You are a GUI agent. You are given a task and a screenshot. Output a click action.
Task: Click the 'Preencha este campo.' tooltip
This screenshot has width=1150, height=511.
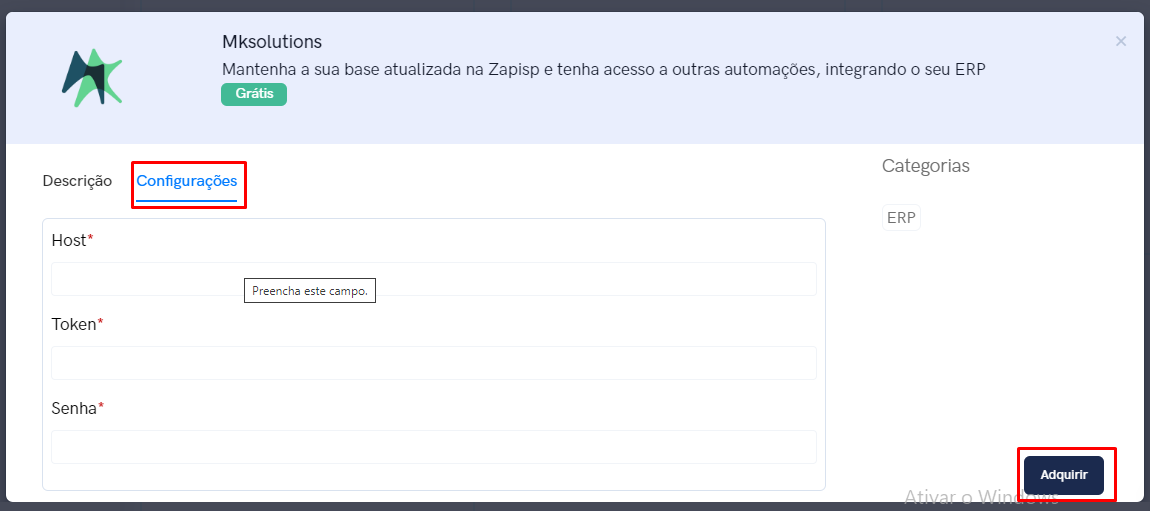310,291
